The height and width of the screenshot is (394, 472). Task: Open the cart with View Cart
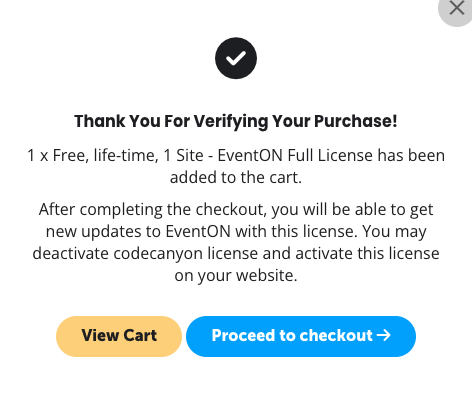pos(119,336)
